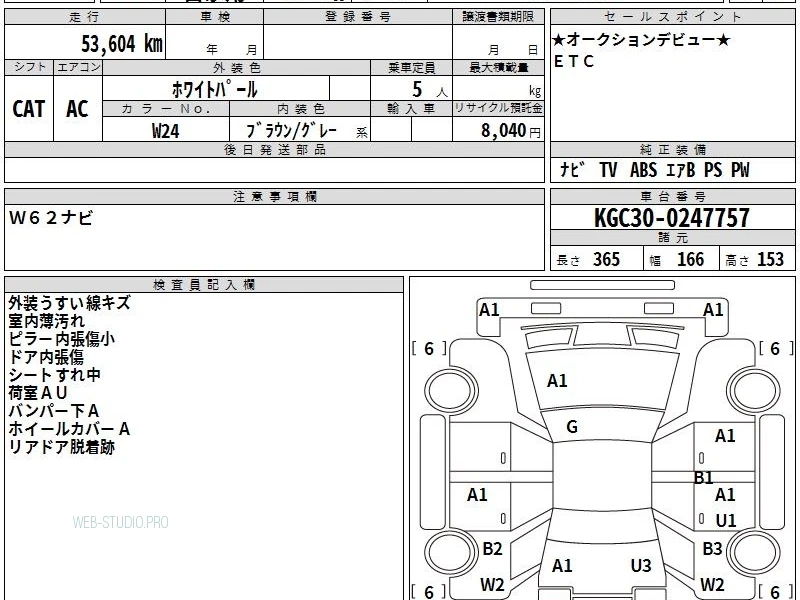The height and width of the screenshot is (600, 800).
Task: Click the ETC sales point text
Action: 574,61
